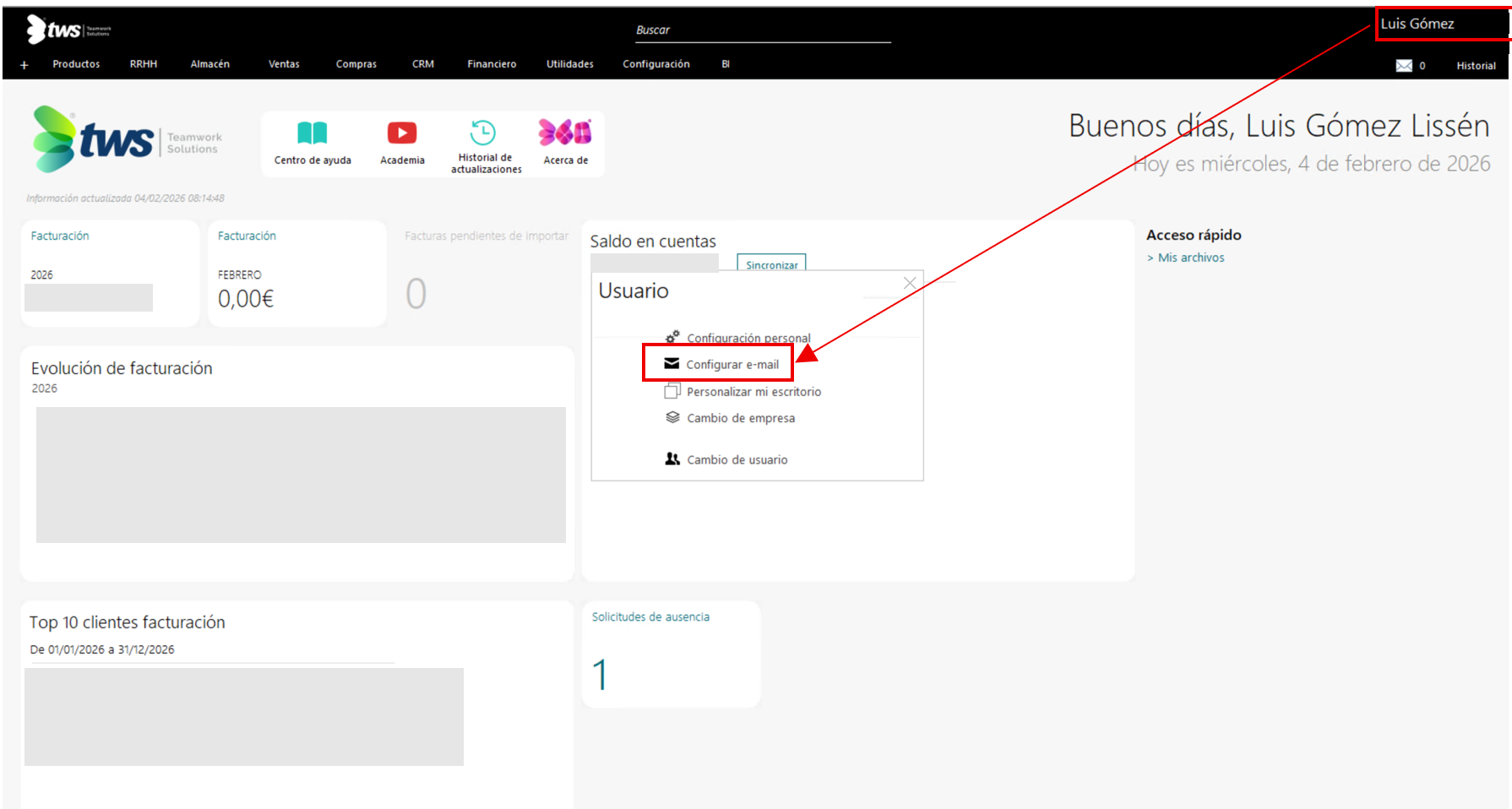The height and width of the screenshot is (809, 1512).
Task: Click the plus icon left of Productos
Action: click(x=24, y=65)
